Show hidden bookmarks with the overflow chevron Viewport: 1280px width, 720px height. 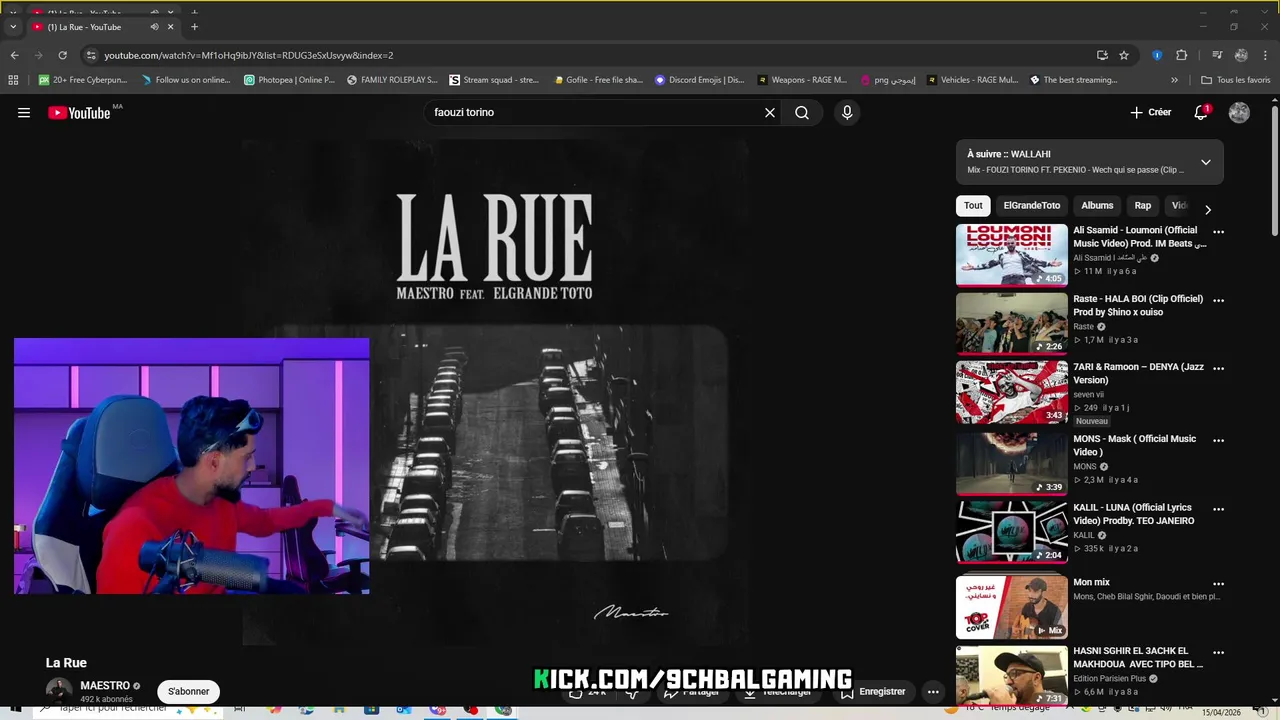[1174, 80]
